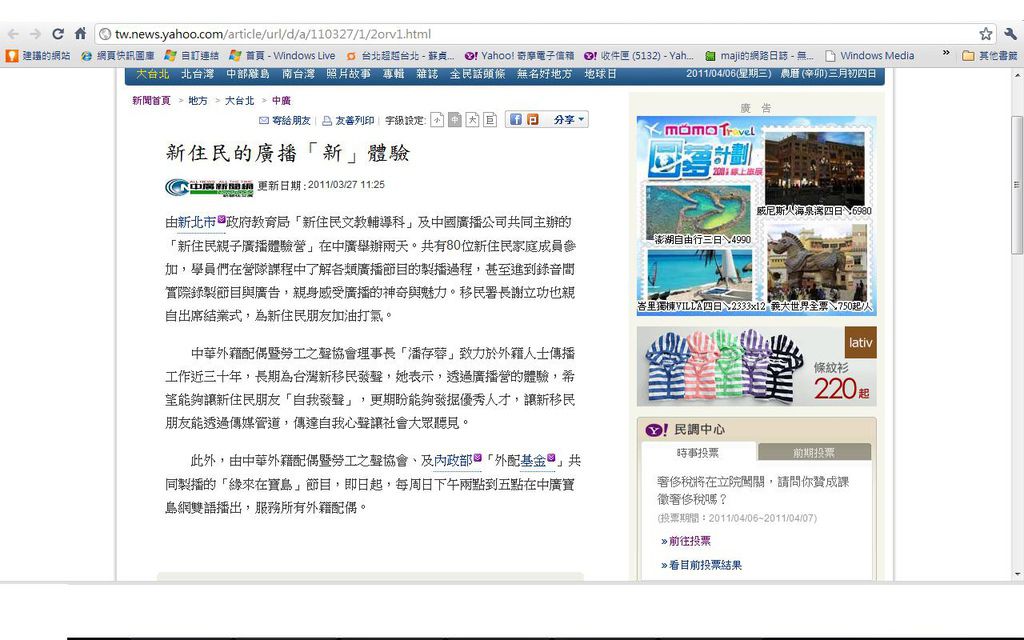Open the 新北市 keyword link
Screen dimensions: 1024x640
point(197,222)
